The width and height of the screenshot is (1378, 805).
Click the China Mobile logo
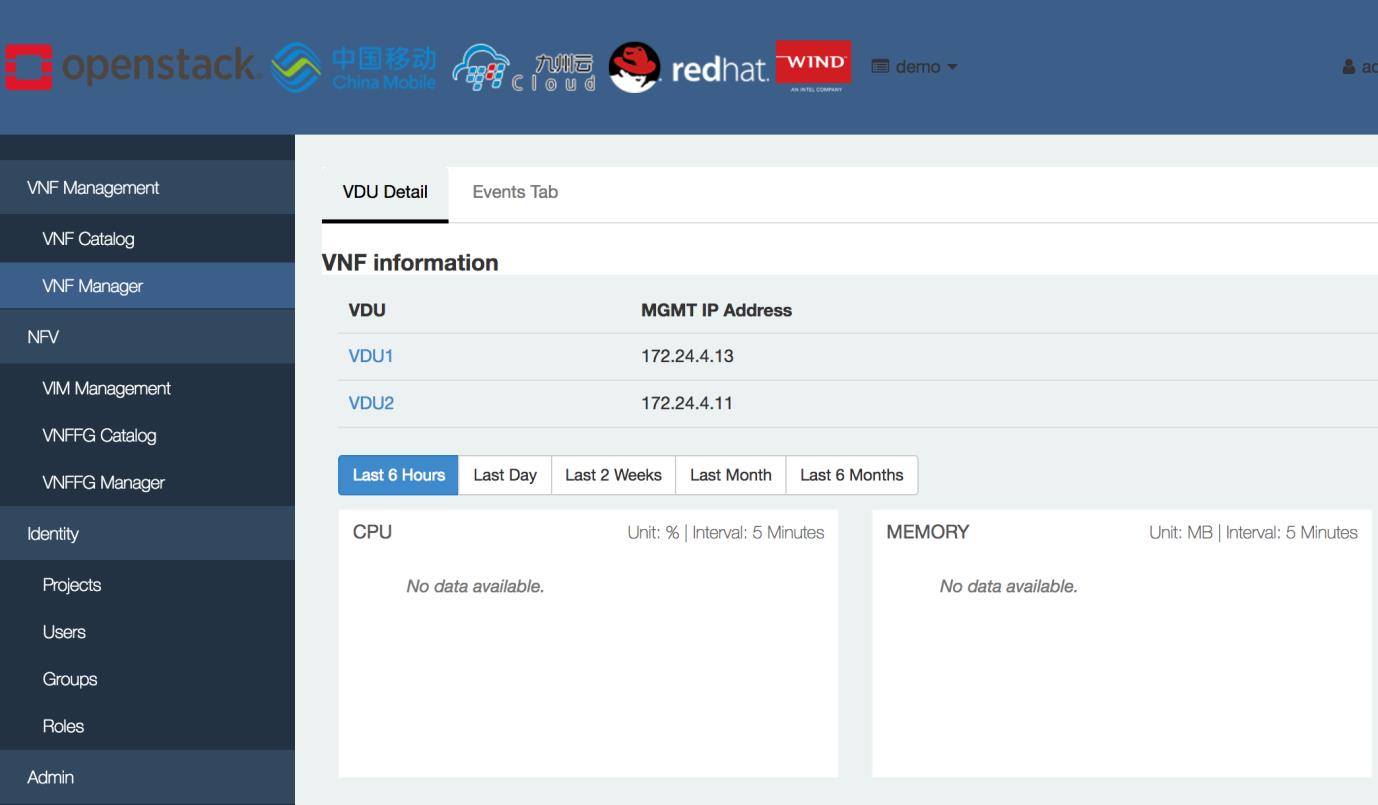356,66
